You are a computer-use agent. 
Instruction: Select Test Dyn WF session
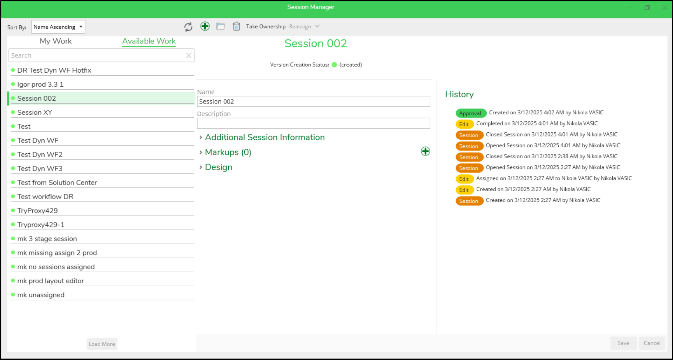(102, 141)
